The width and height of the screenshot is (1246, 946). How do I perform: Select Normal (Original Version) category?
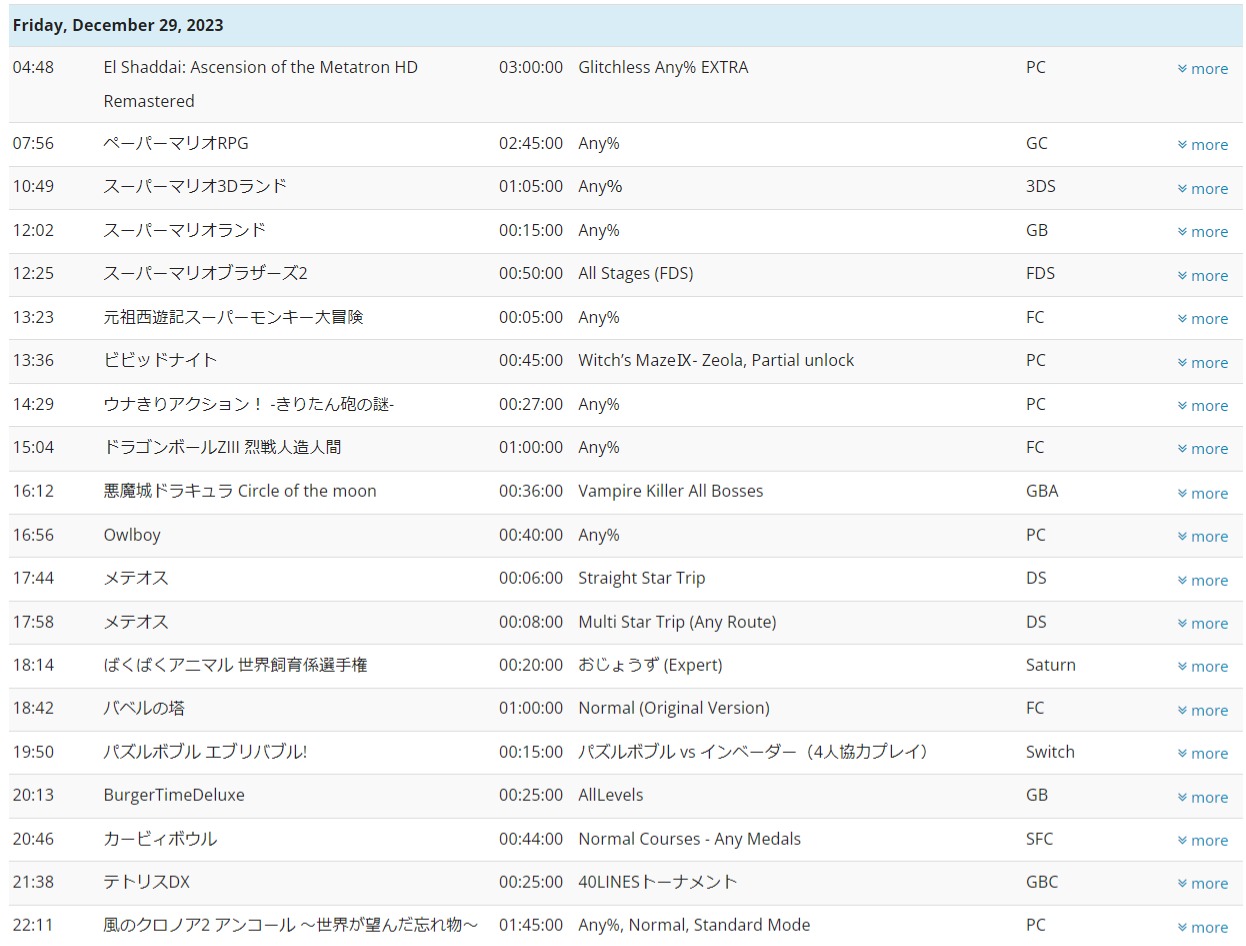point(674,708)
